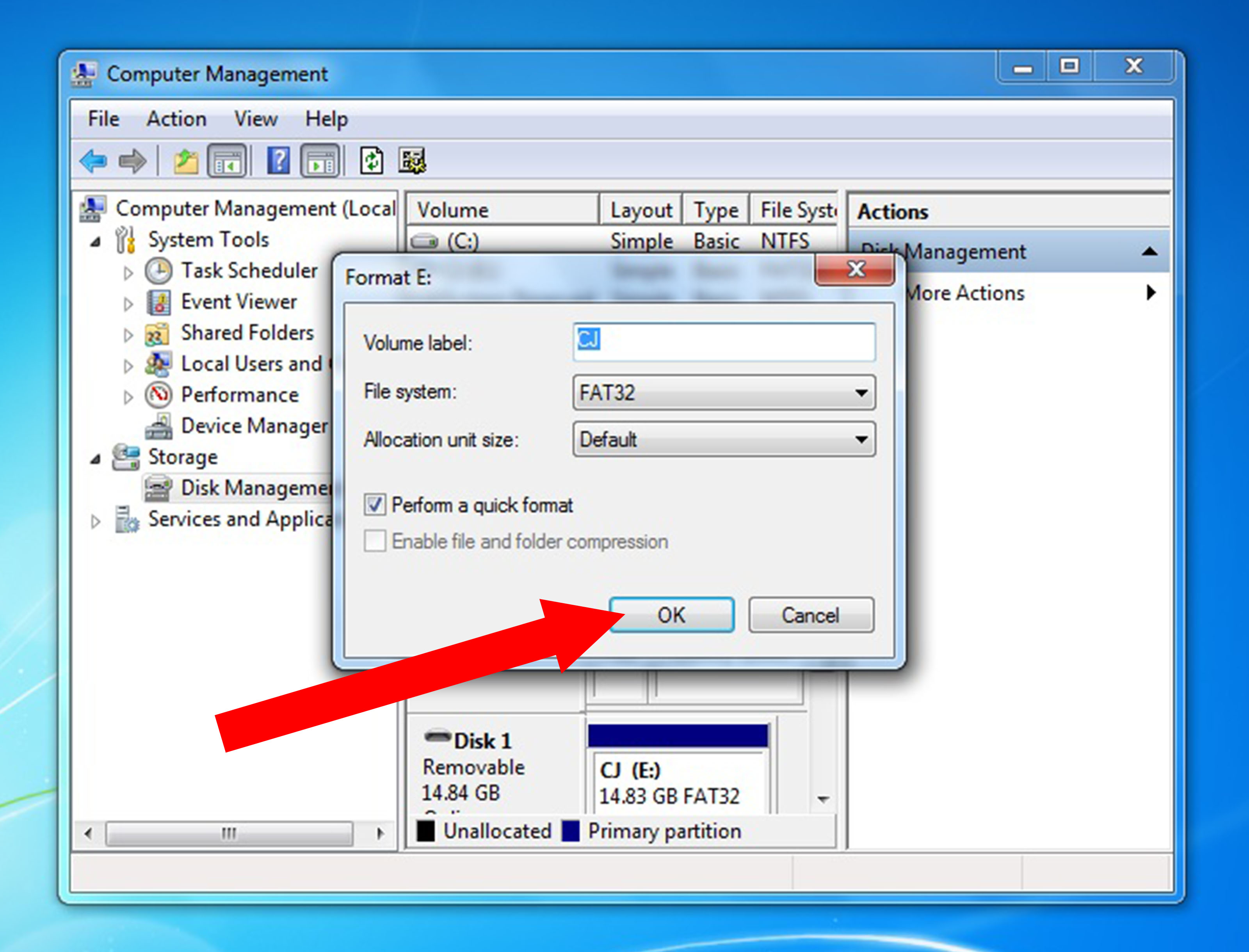
Task: Click the disk settings toolbar icon
Action: [412, 162]
